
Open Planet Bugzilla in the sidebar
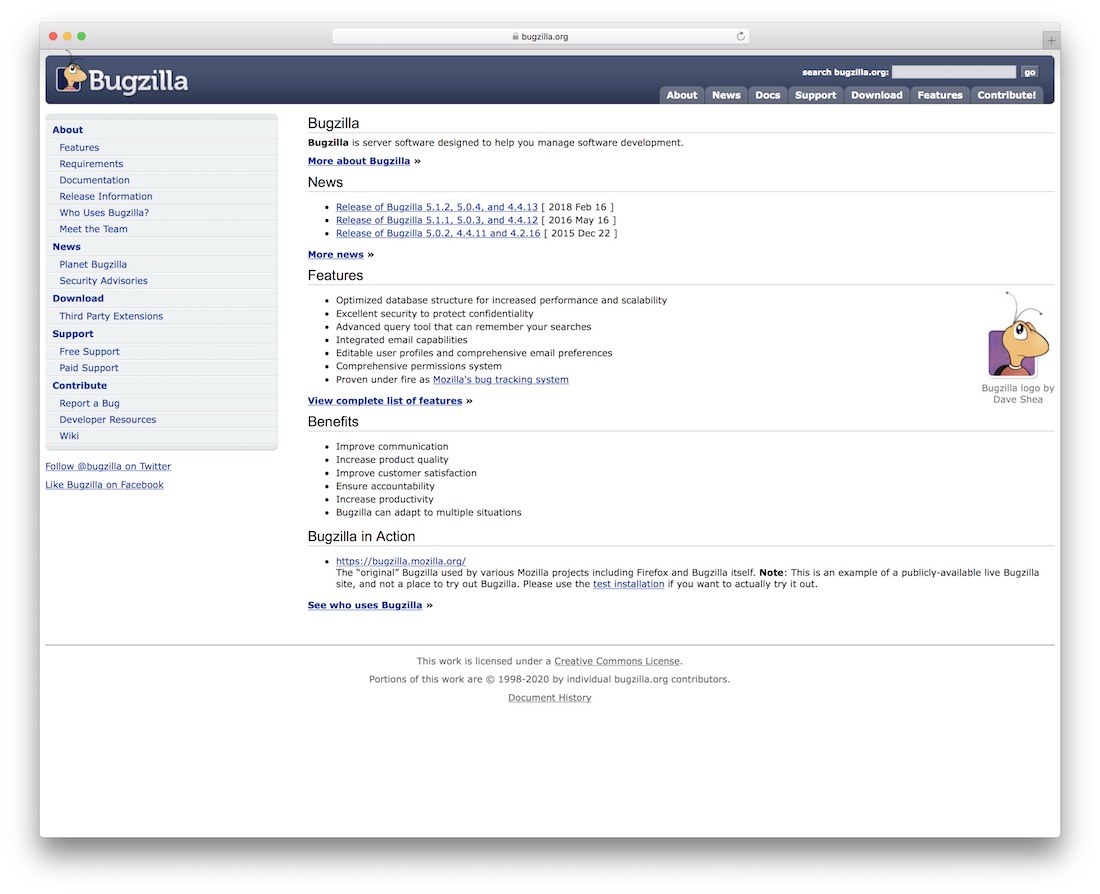click(93, 265)
